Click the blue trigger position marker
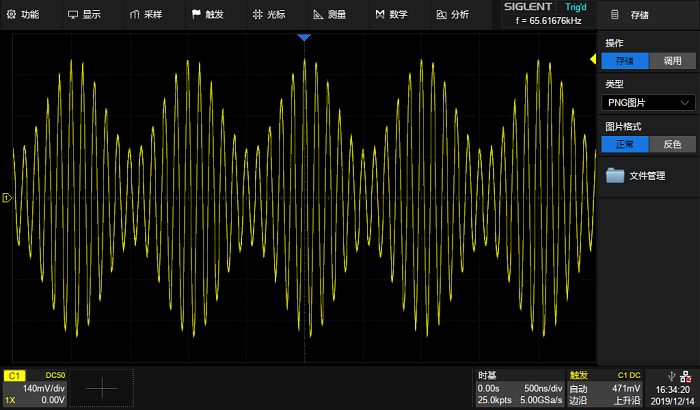The height and width of the screenshot is (410, 700). [304, 38]
